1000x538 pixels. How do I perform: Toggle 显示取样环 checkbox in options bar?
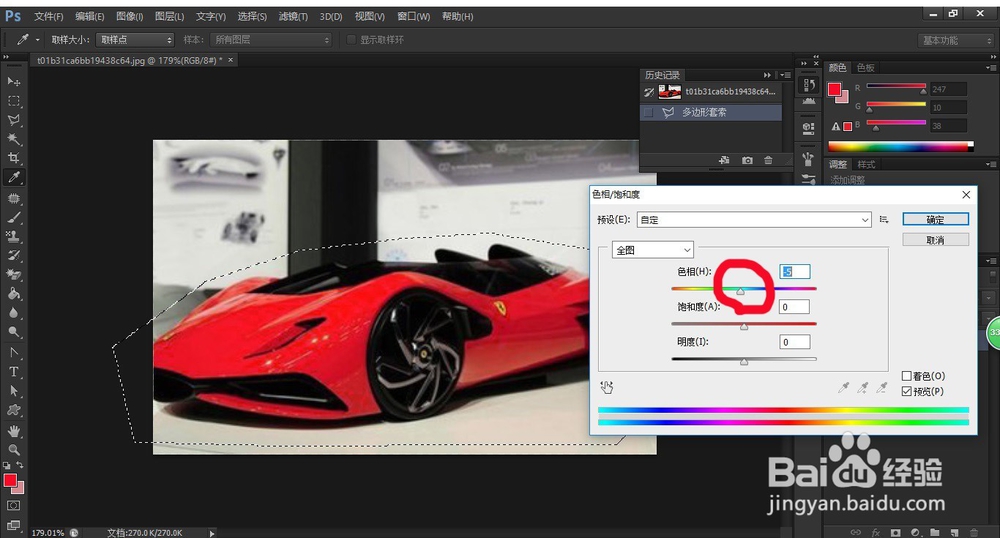pyautogui.click(x=351, y=40)
